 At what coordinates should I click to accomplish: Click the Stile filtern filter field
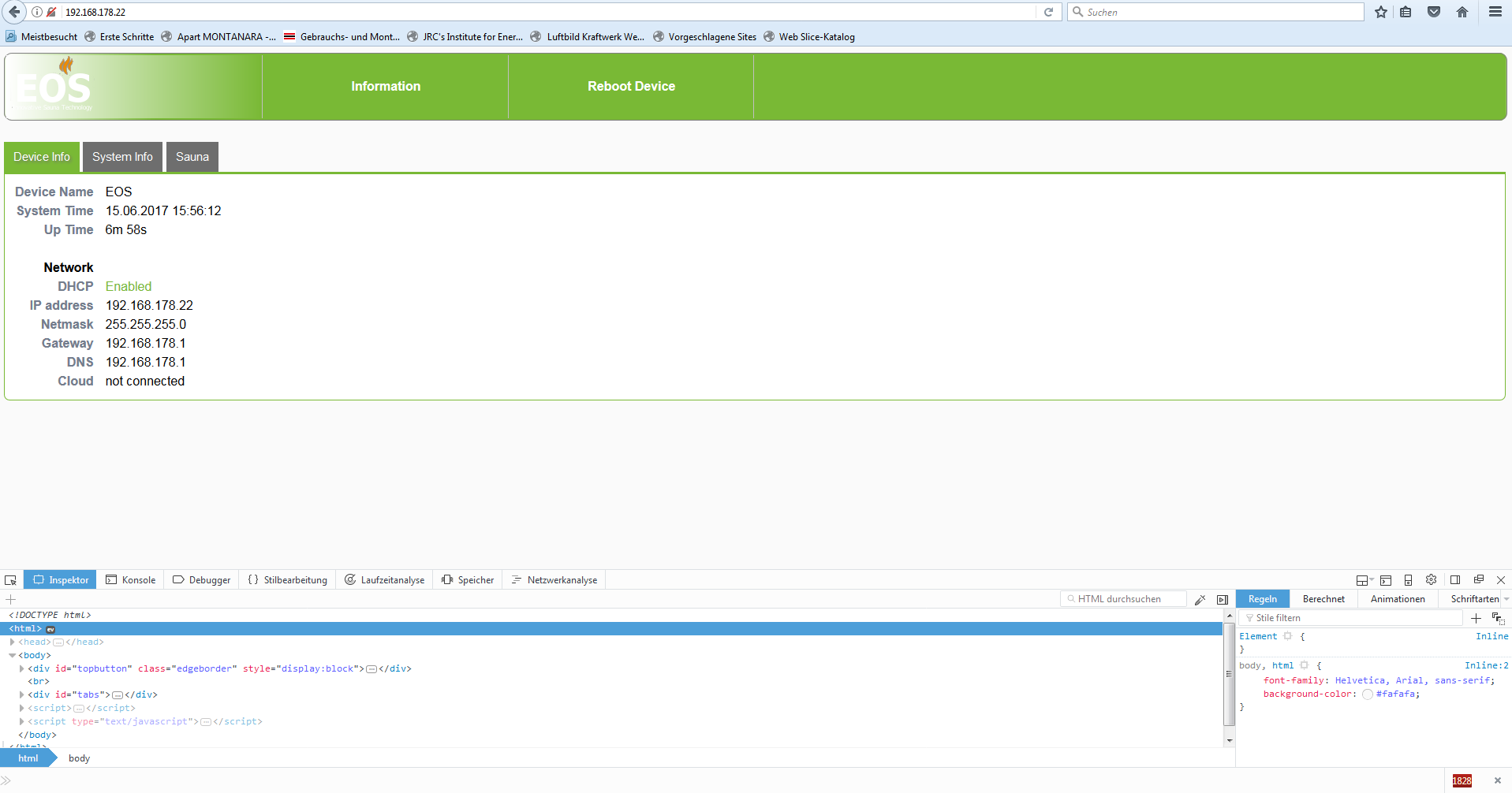[1350, 618]
